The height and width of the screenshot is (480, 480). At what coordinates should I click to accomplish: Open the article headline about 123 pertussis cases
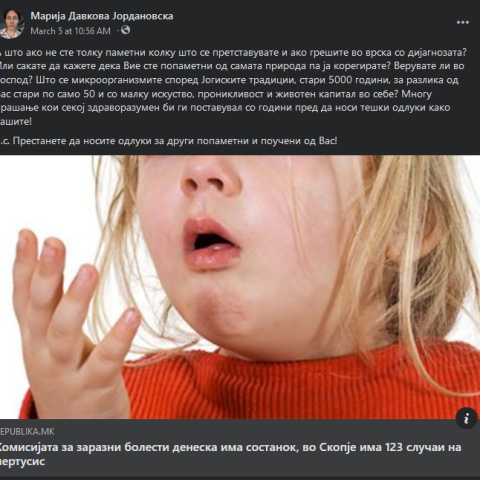230,454
